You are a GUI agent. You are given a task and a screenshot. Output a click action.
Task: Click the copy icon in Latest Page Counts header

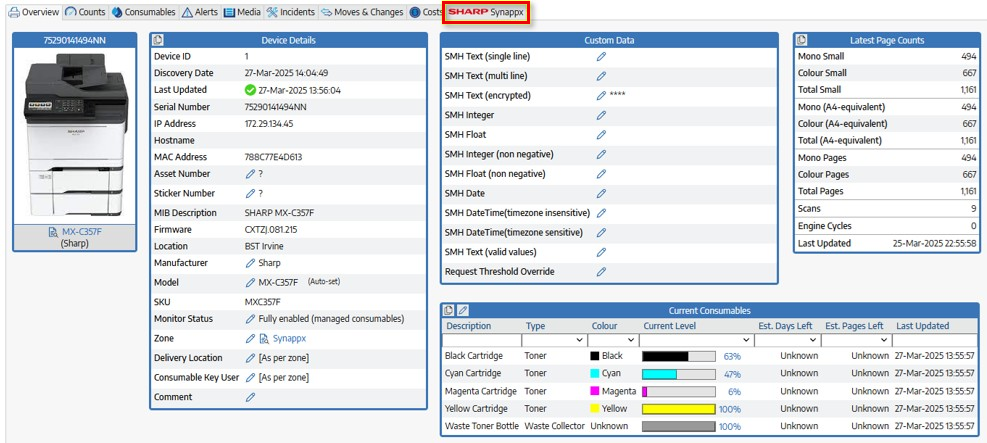(x=802, y=40)
